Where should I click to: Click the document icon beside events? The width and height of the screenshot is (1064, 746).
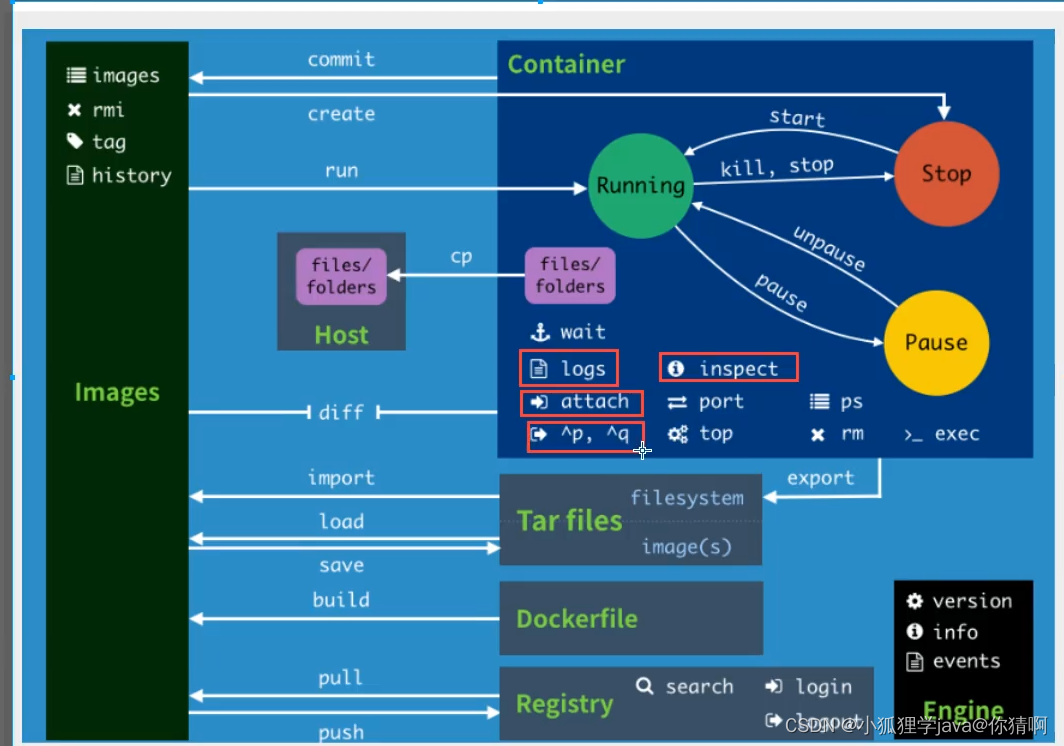pyautogui.click(x=915, y=661)
